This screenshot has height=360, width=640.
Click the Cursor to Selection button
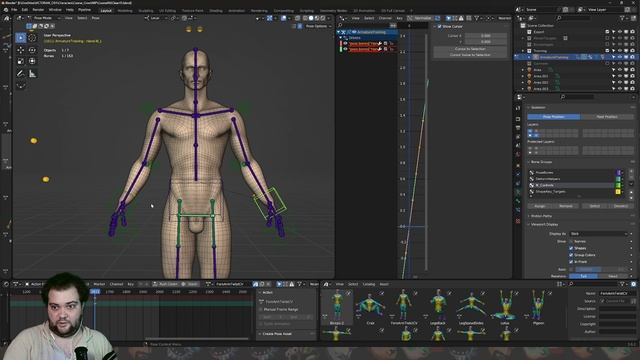pos(470,49)
